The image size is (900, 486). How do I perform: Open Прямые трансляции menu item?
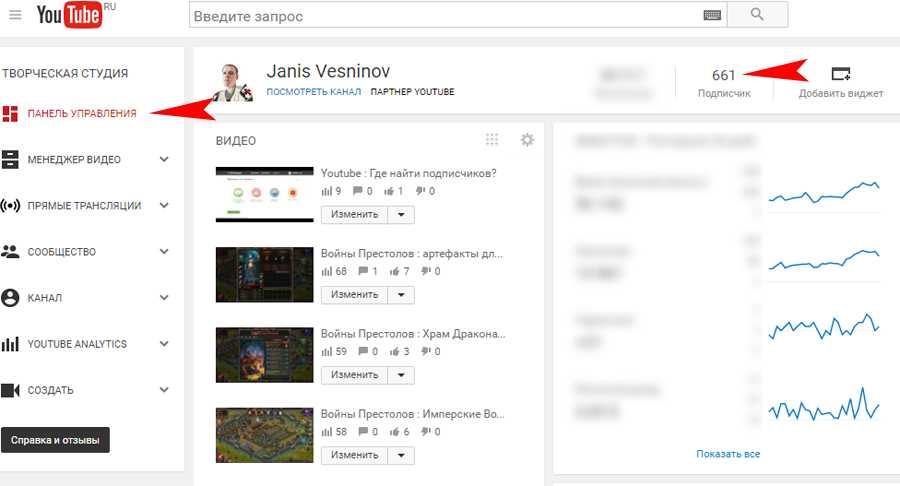[84, 205]
